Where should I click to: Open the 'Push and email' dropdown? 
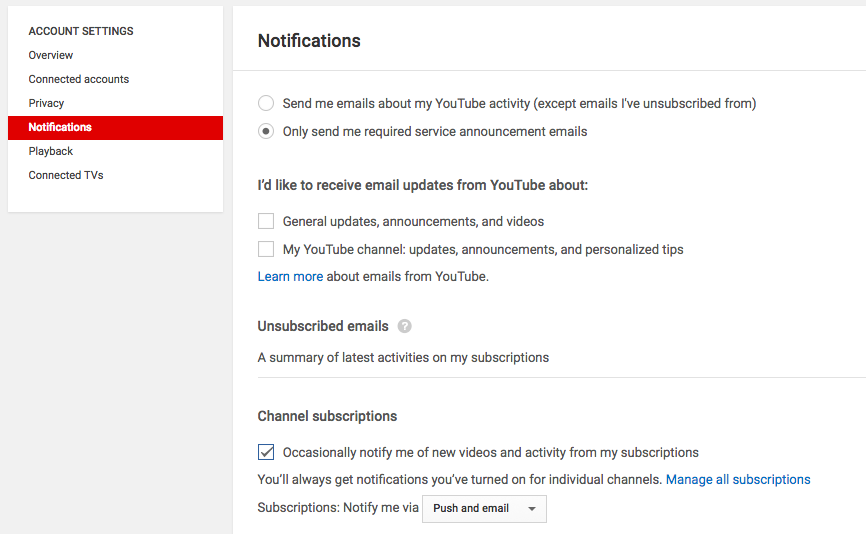[484, 508]
